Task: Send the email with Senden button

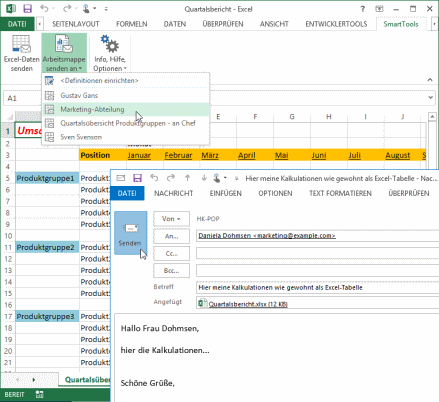Action: pos(130,233)
